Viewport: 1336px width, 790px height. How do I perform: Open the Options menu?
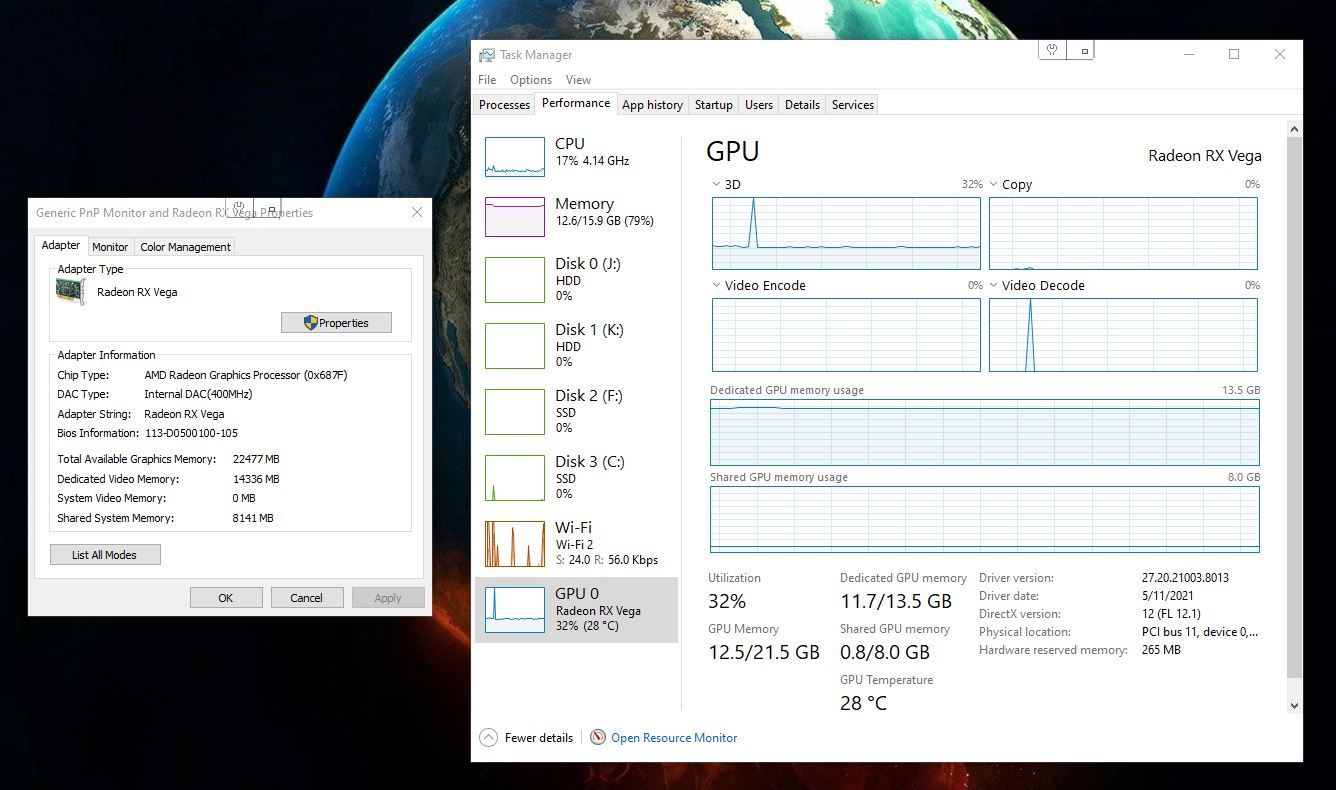tap(531, 80)
